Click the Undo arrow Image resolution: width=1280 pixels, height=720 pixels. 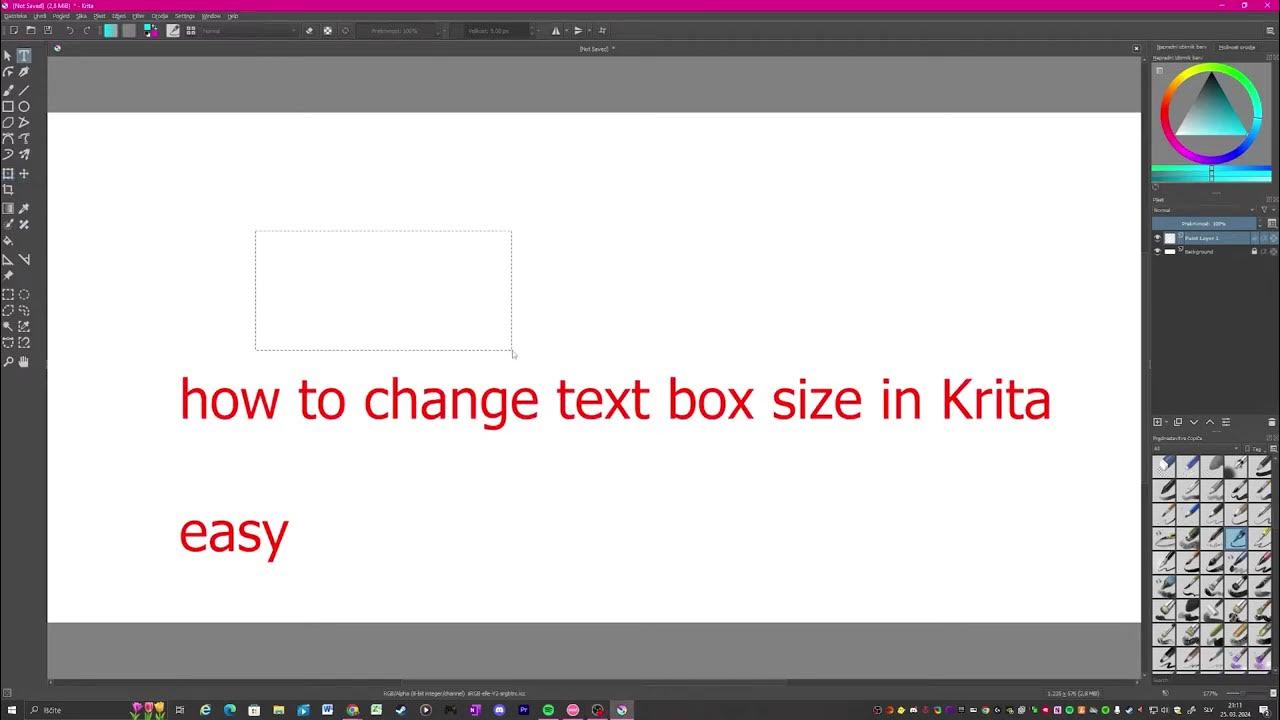click(70, 30)
